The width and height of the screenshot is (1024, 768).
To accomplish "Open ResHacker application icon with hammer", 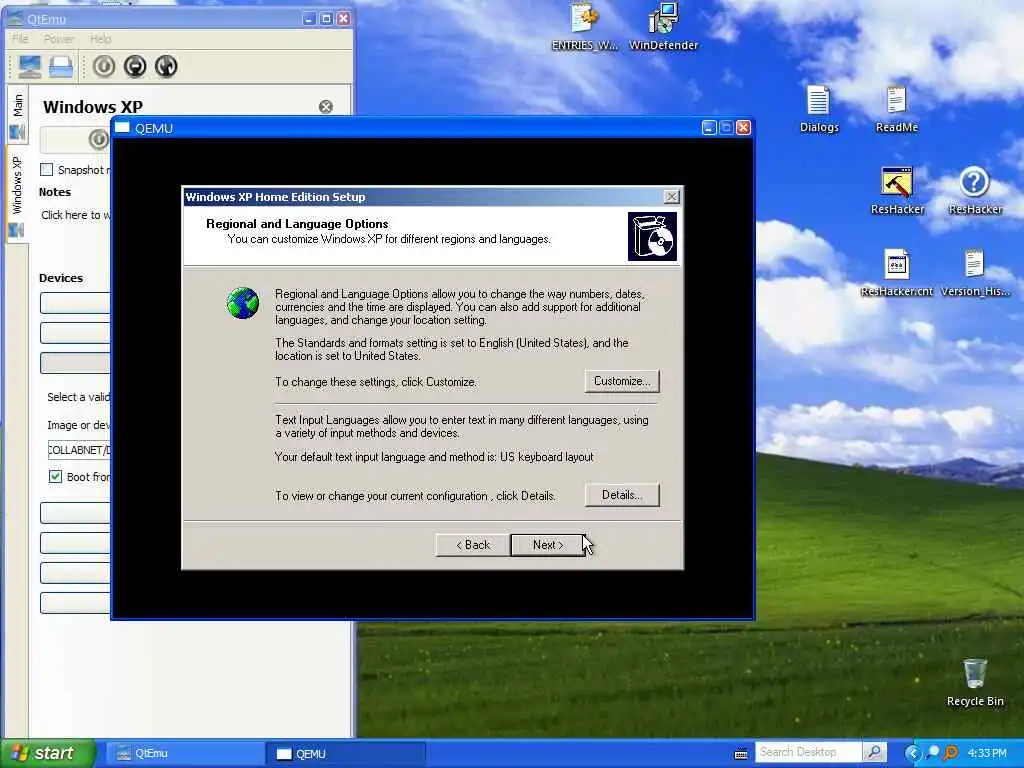I will point(897,191).
